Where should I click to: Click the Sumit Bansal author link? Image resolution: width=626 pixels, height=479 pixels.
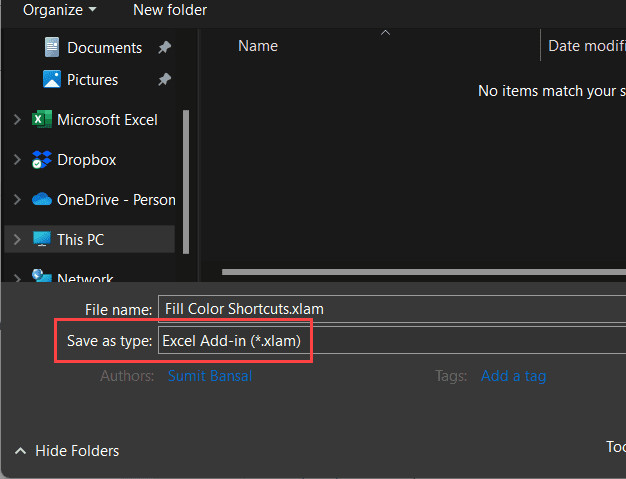point(210,376)
